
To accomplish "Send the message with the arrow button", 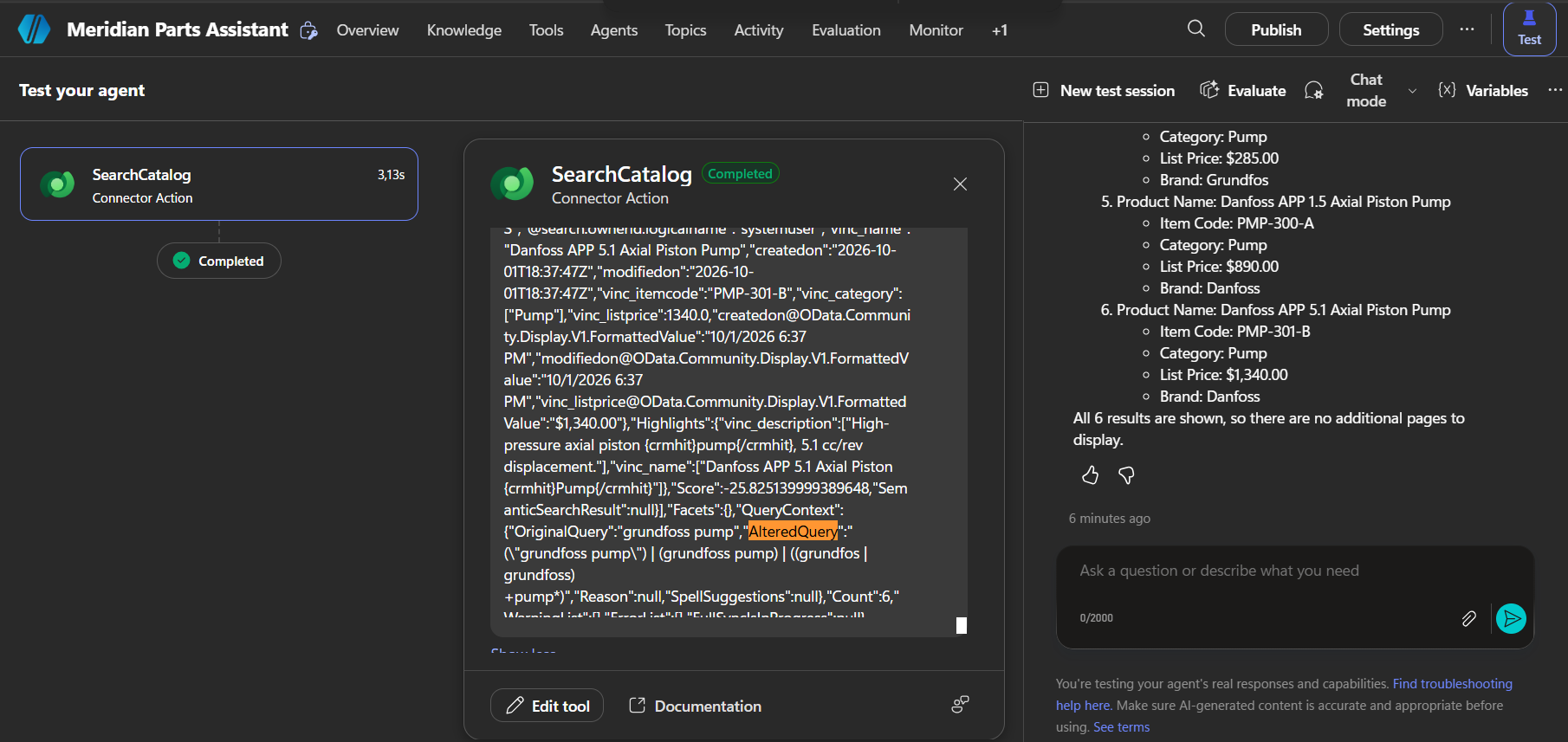I will tap(1511, 618).
